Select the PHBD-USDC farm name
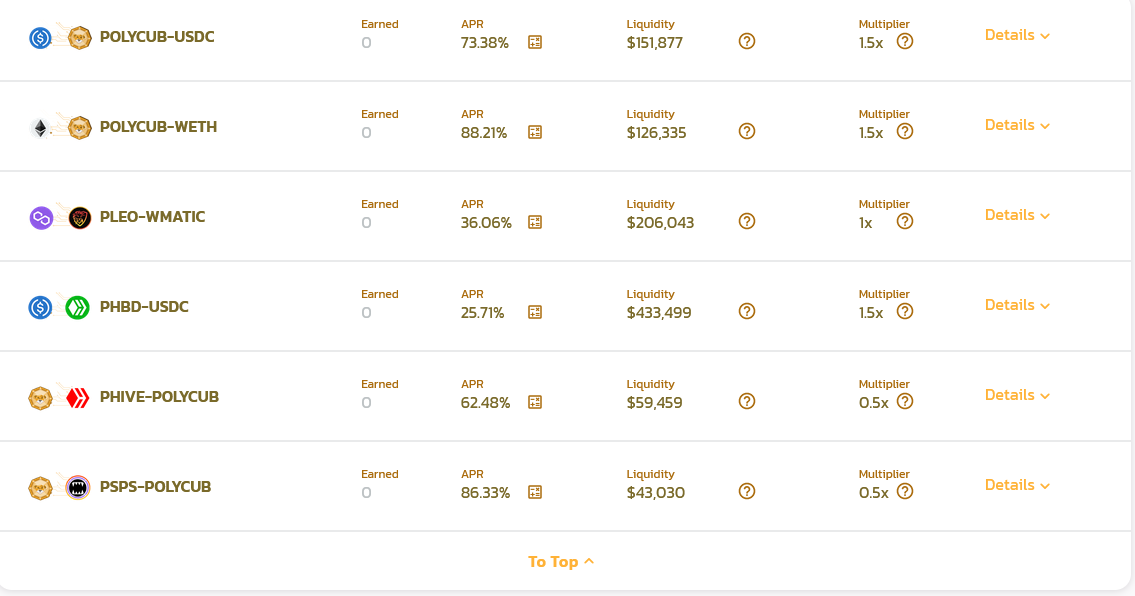 coord(144,307)
